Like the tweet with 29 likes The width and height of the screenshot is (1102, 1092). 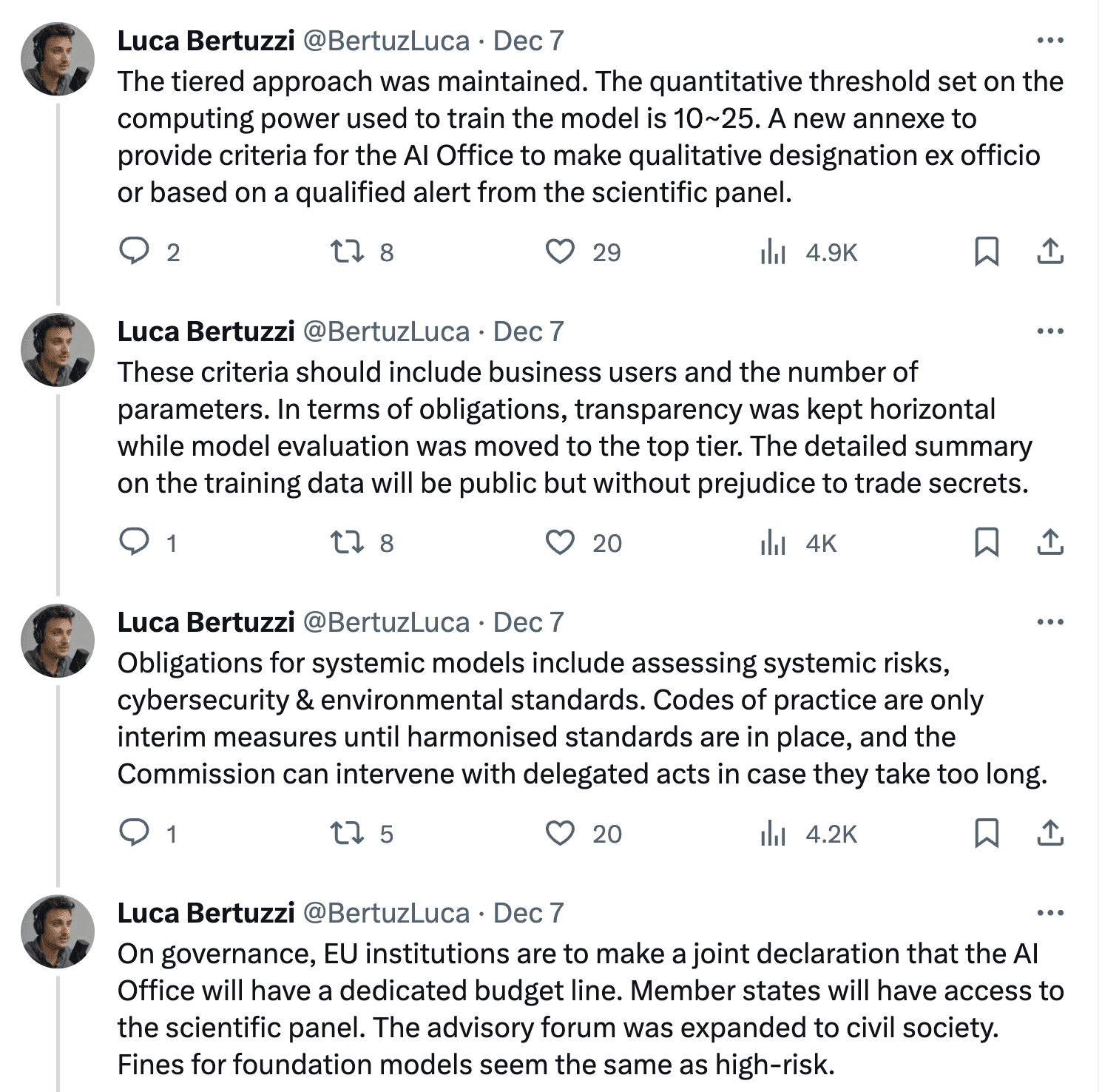point(560,252)
